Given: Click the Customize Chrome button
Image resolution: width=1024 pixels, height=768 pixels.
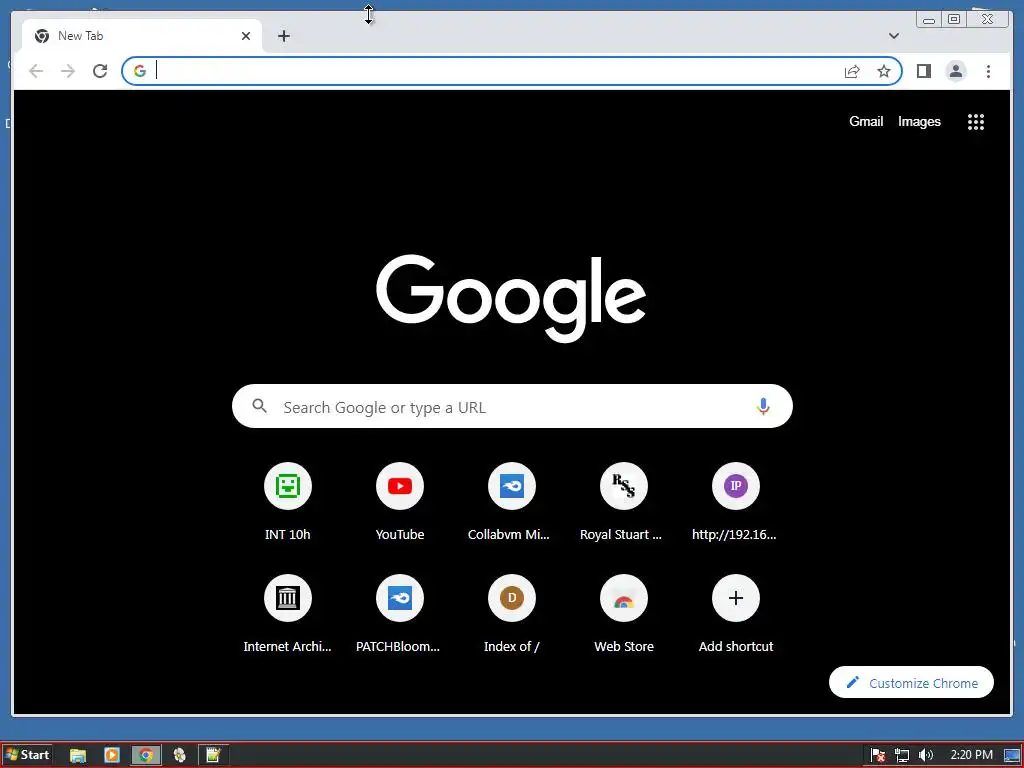Looking at the screenshot, I should pyautogui.click(x=911, y=682).
